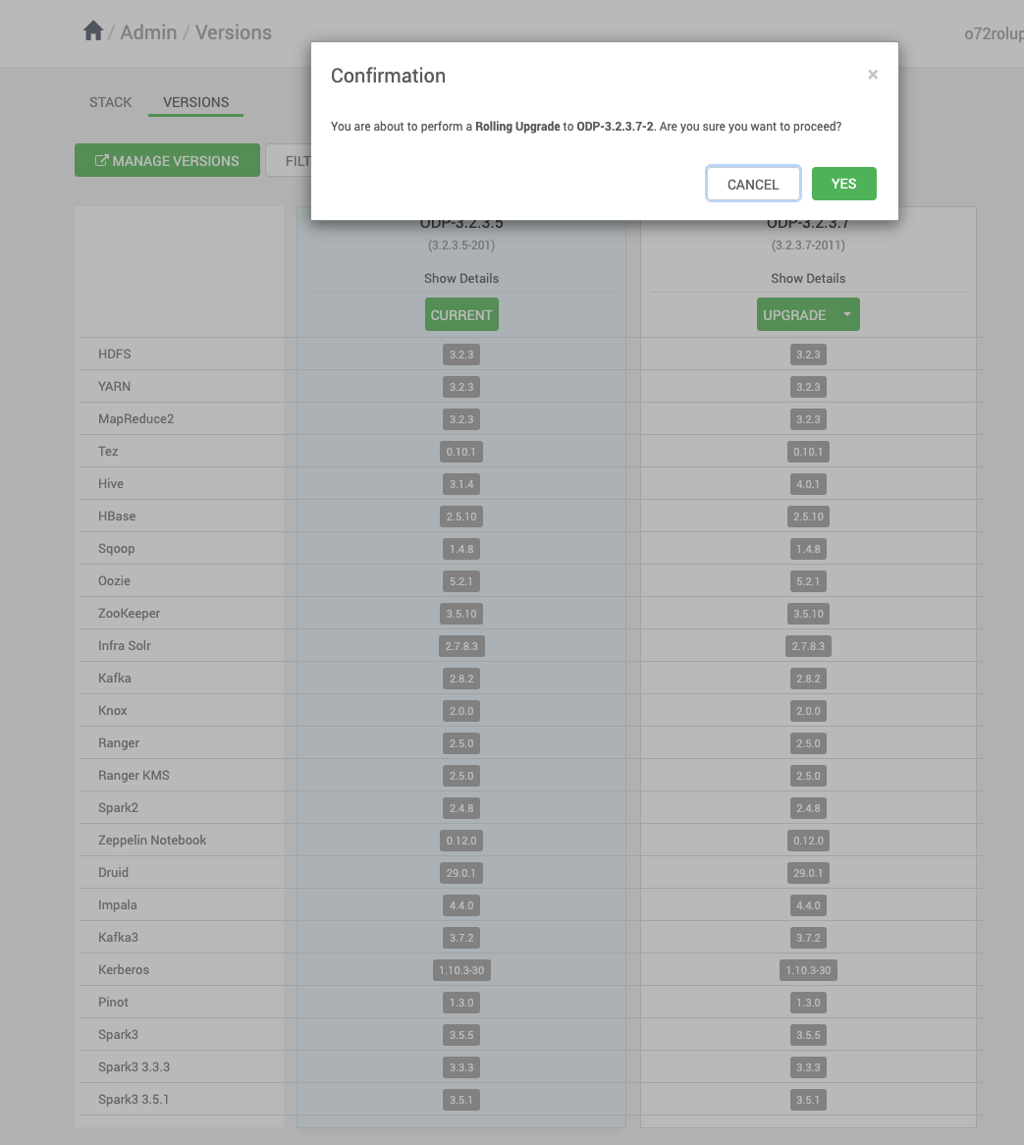1024x1145 pixels.
Task: Click the UPGRADE button for ODP-3.2.3.7
Action: [795, 315]
